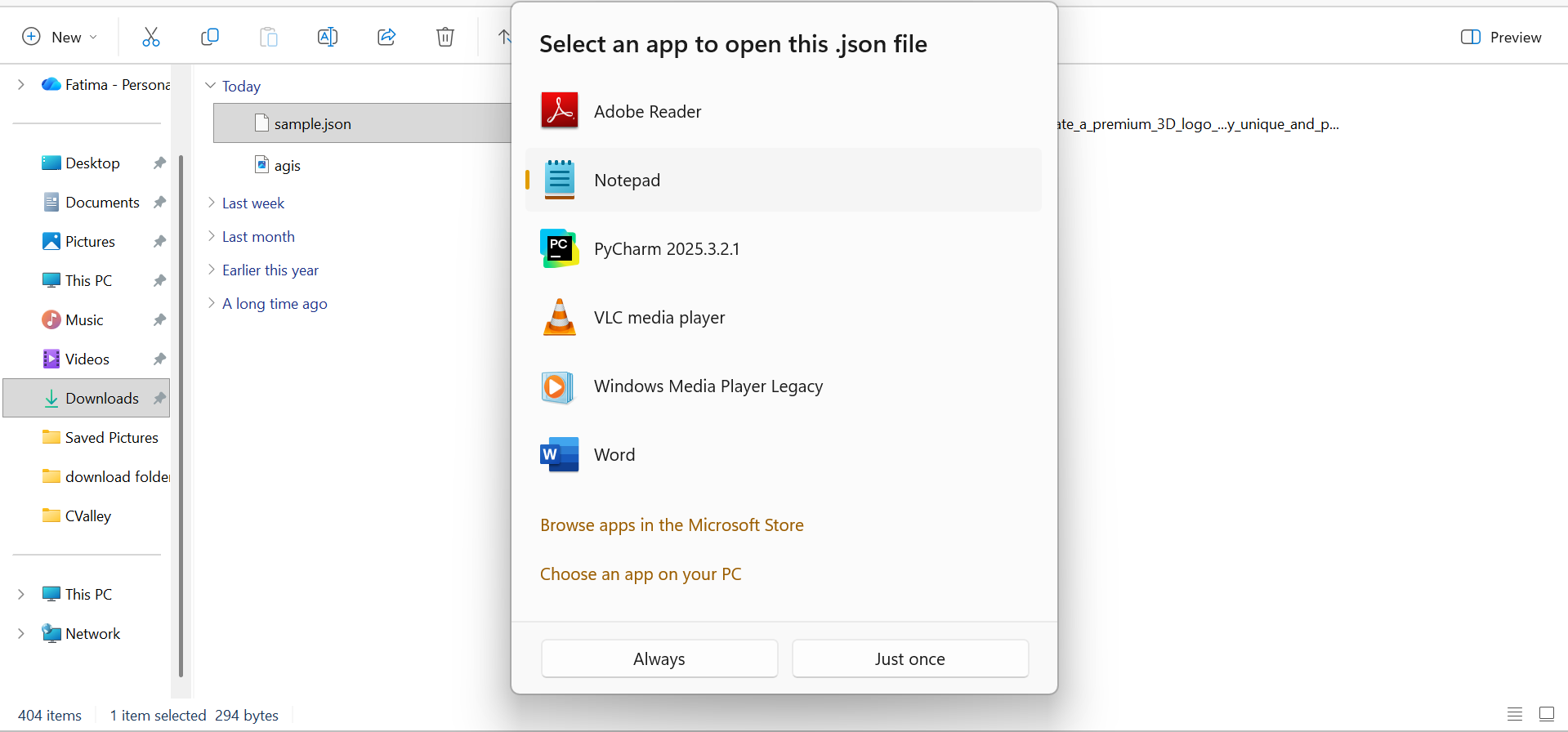Unpin Music using its pin icon
1568x732 pixels.
159,319
